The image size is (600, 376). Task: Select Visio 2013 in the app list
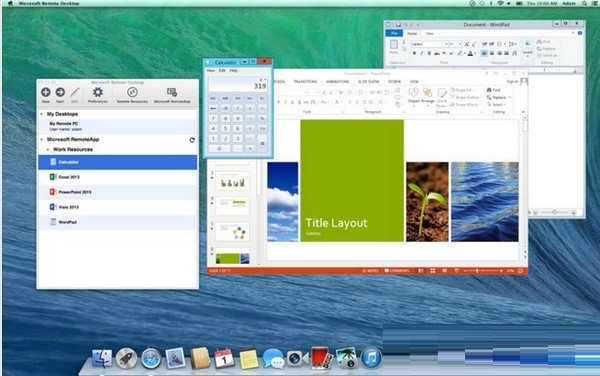[117, 207]
